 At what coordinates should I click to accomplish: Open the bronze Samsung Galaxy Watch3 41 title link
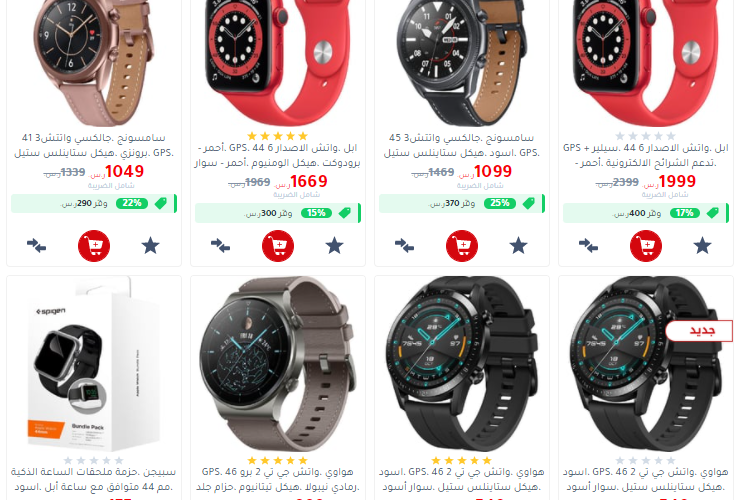(94, 145)
